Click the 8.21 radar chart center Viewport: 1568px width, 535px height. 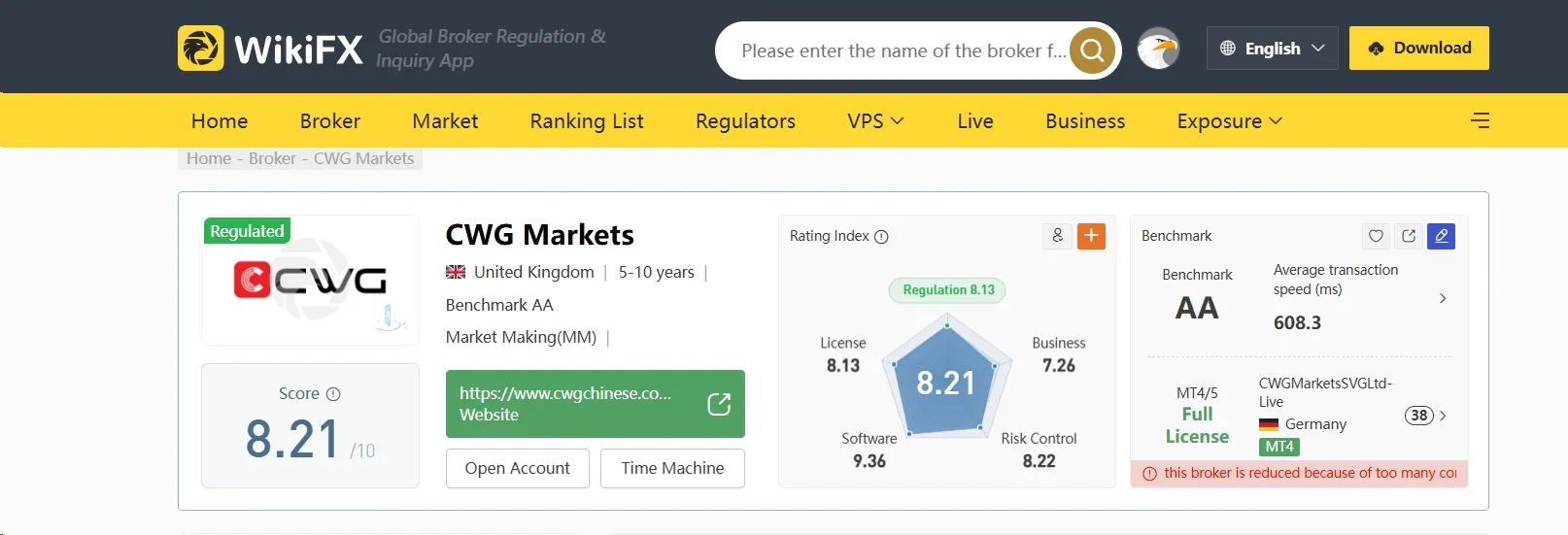(x=946, y=383)
